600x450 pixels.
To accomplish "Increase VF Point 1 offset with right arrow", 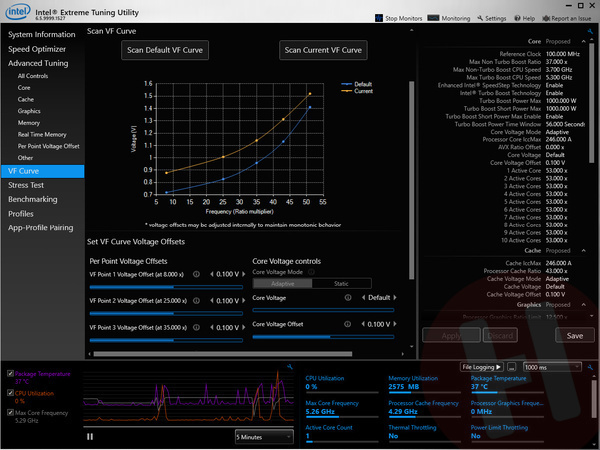I will coord(243,274).
